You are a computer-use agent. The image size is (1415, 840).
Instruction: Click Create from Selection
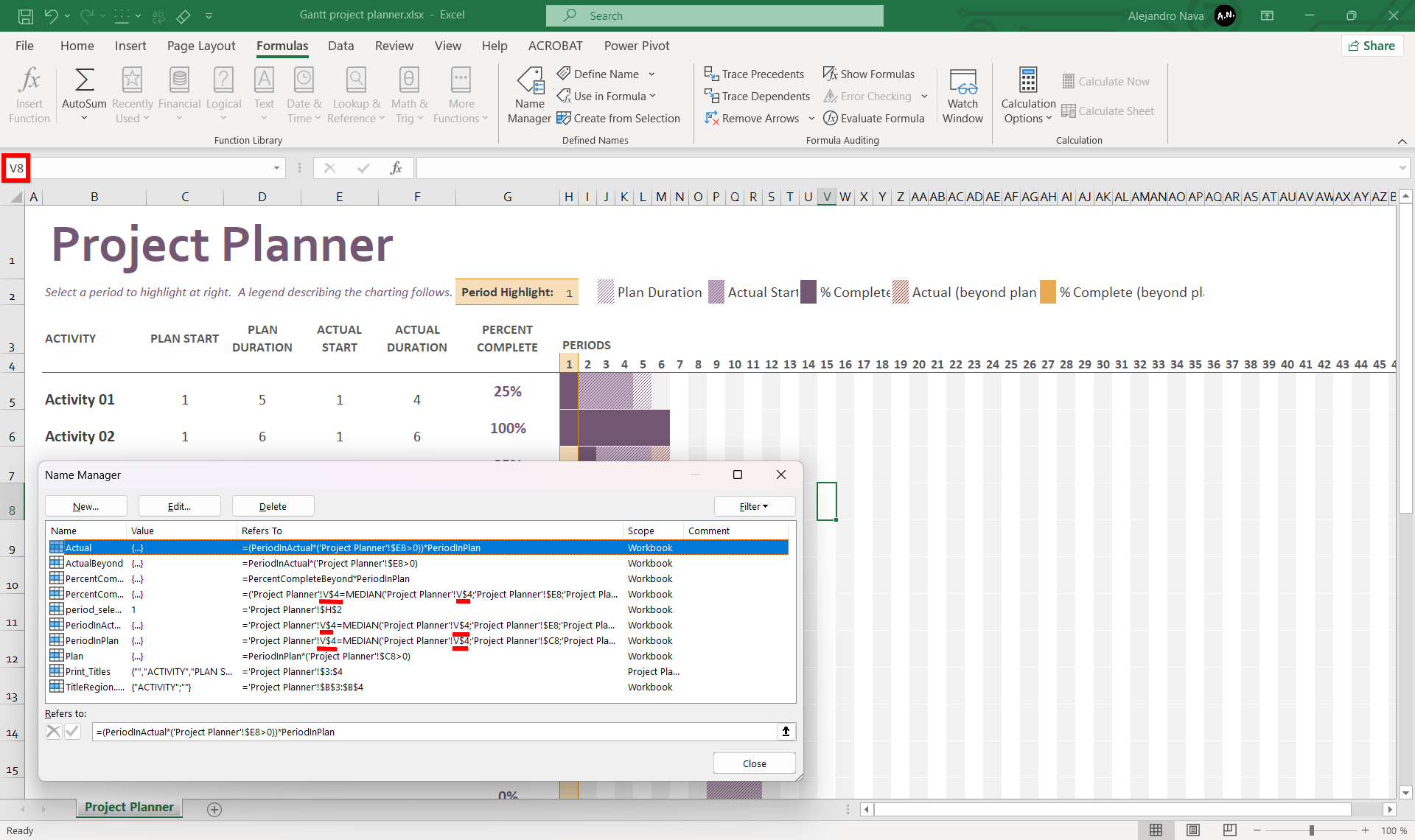point(618,119)
